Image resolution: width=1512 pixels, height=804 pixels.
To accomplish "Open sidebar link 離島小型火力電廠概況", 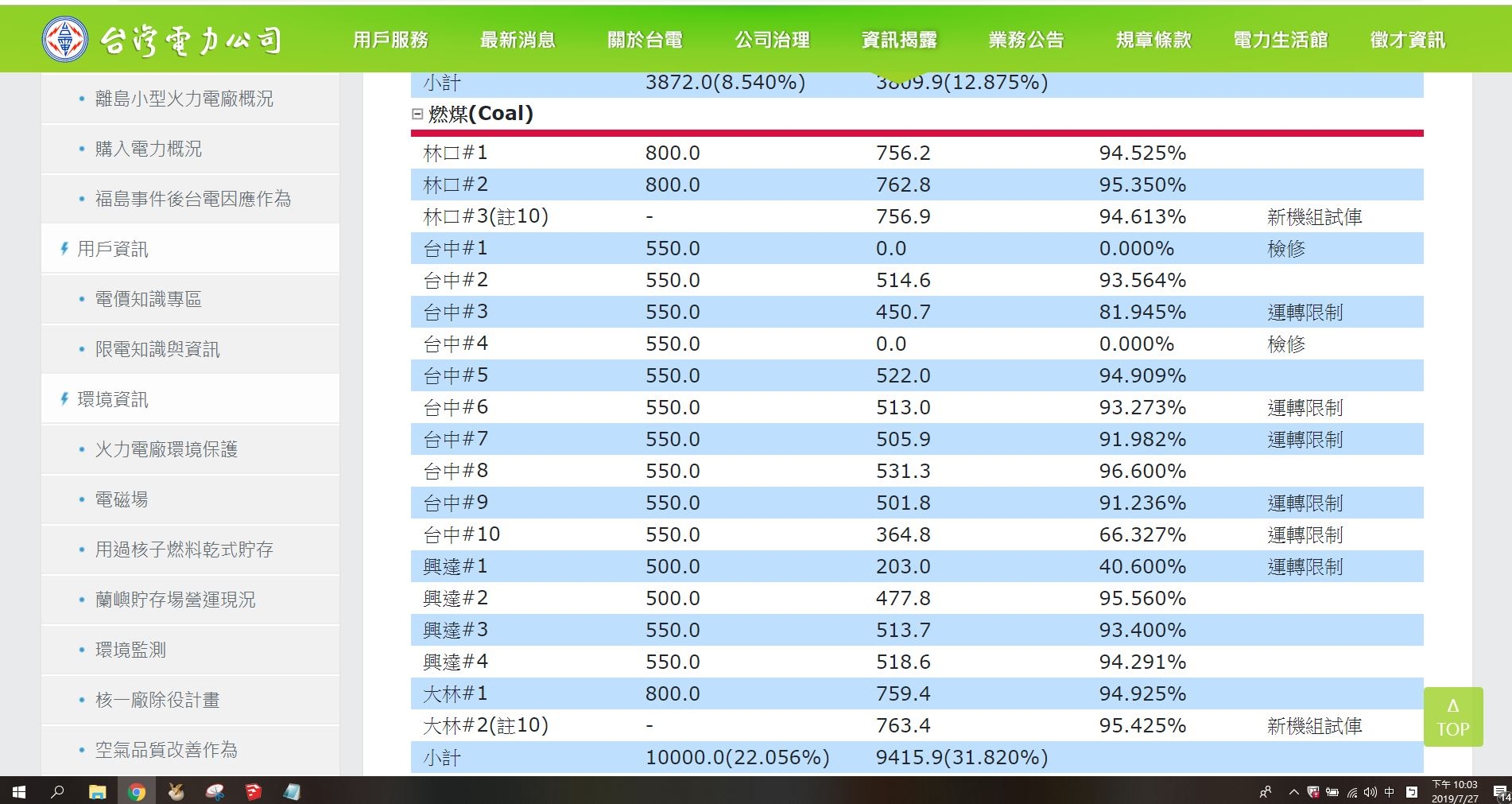I will [x=184, y=99].
